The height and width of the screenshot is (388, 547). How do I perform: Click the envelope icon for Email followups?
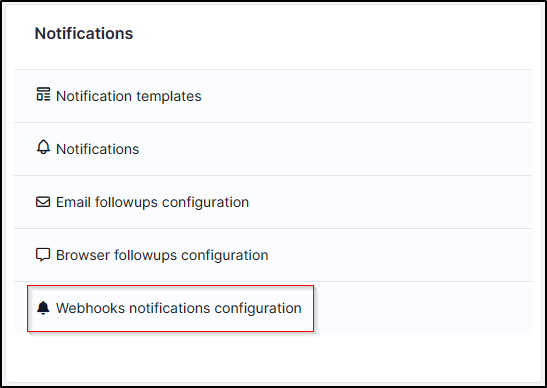click(43, 202)
